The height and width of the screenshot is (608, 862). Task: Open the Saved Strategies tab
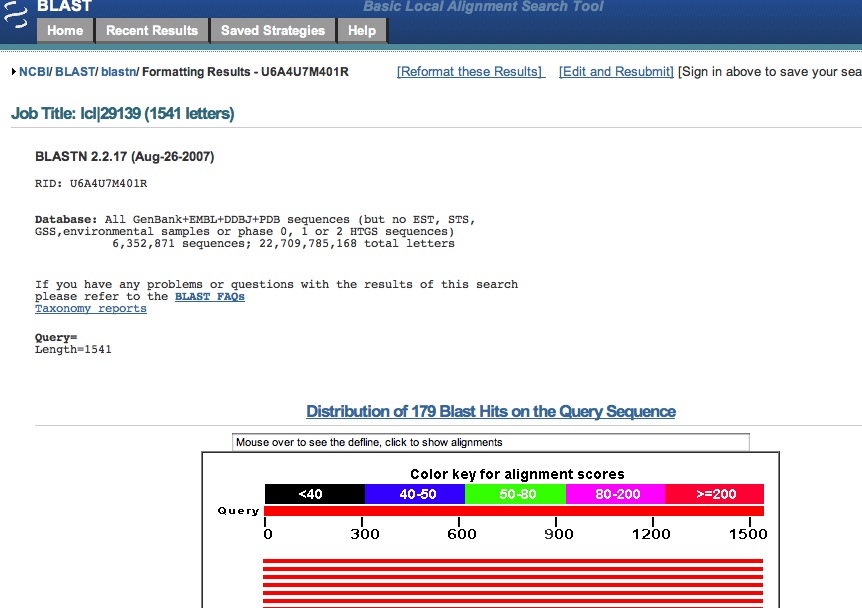click(x=273, y=31)
